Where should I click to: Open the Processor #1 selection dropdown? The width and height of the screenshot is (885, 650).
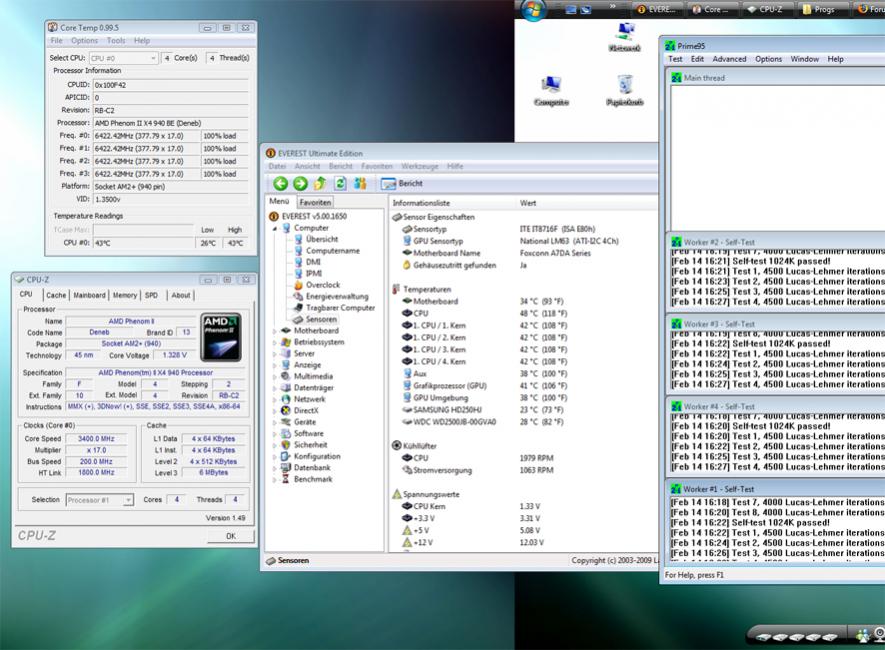(x=99, y=499)
